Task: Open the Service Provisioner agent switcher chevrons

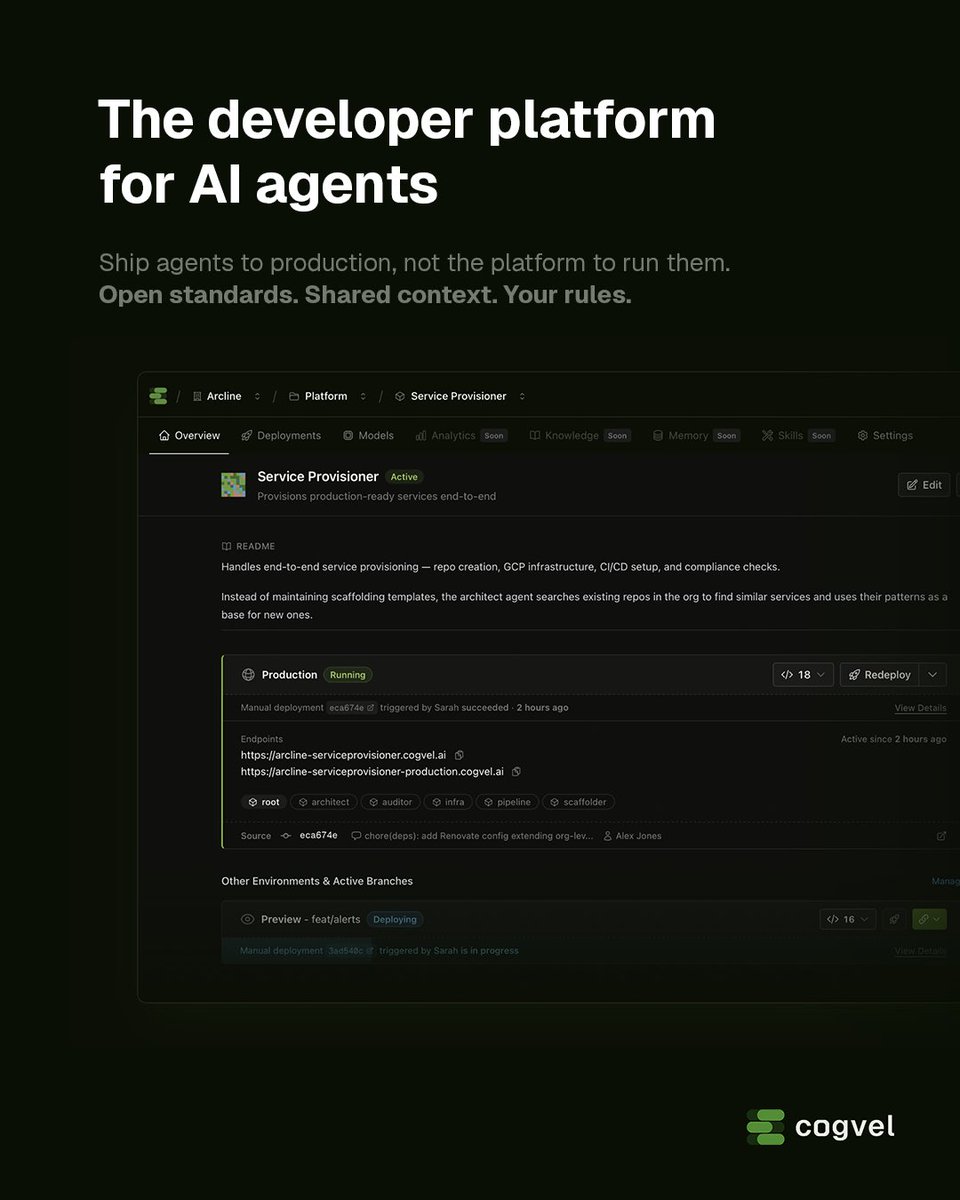Action: pyautogui.click(x=522, y=396)
